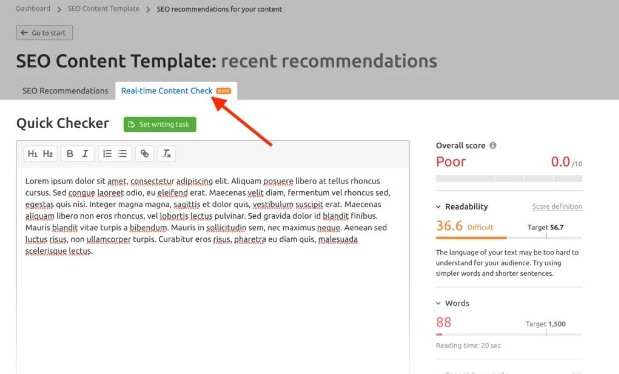This screenshot has height=374, width=619.
Task: Toggle bold text formatting
Action: [70, 154]
